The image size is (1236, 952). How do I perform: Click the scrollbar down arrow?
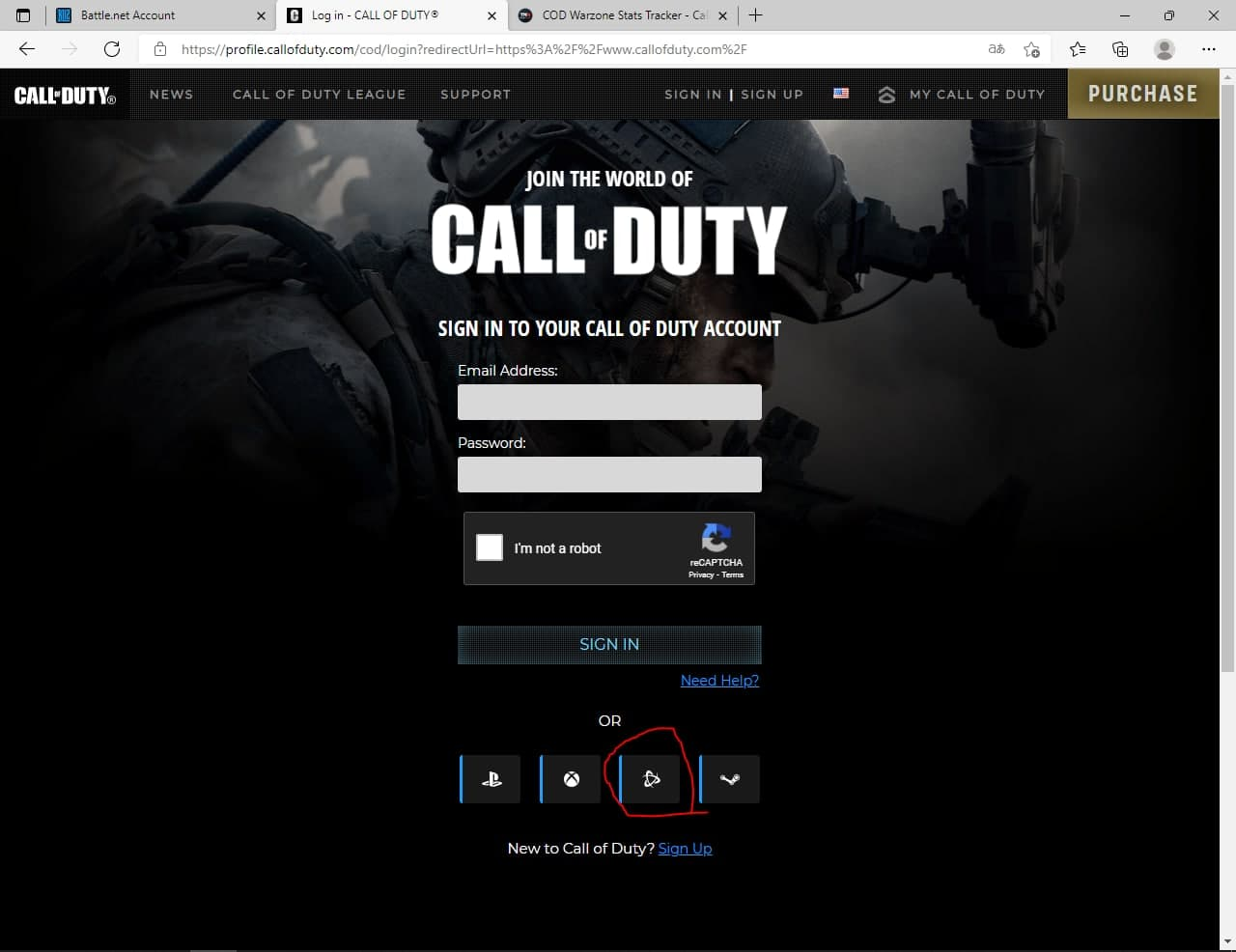[x=1227, y=941]
